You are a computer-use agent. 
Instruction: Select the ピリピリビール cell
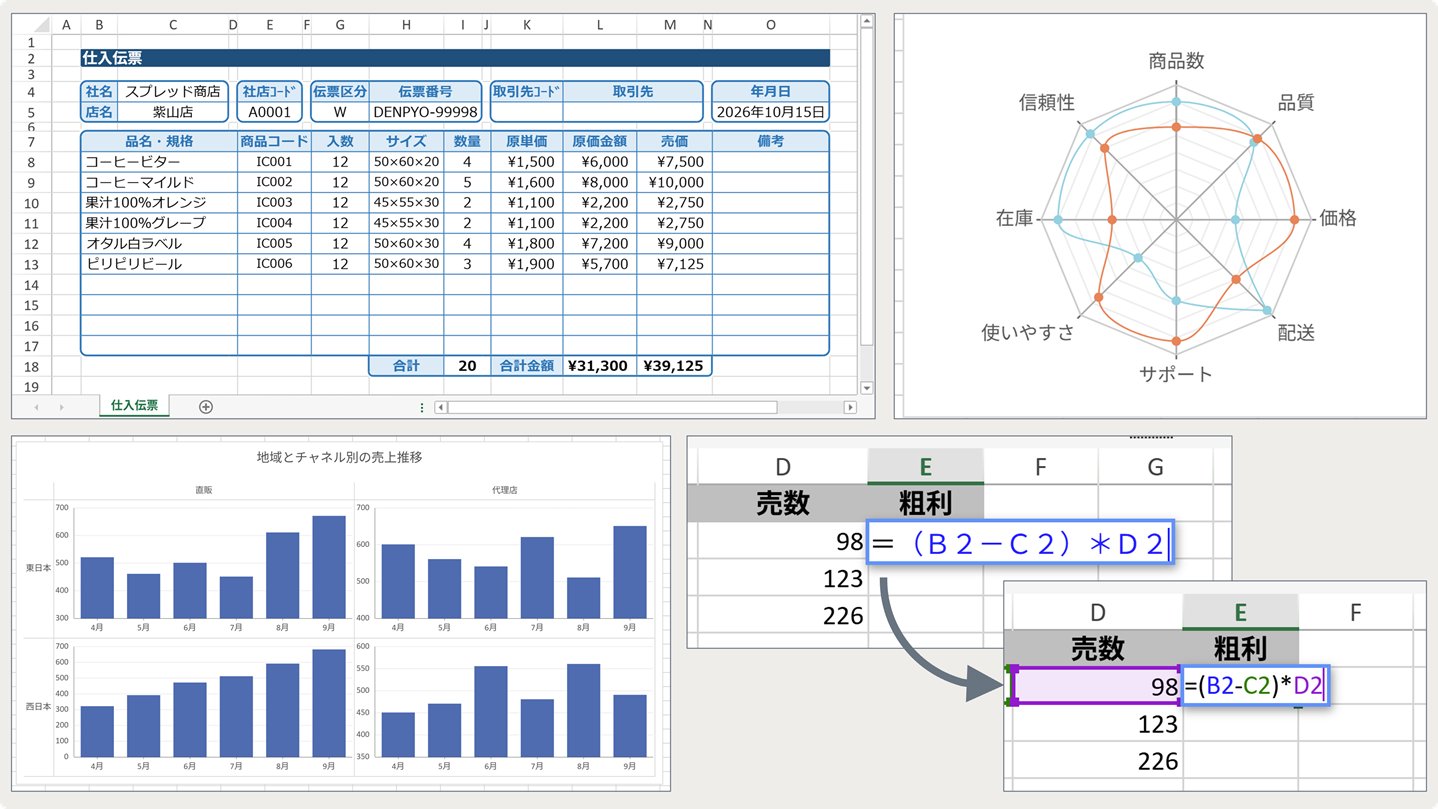pyautogui.click(x=159, y=264)
